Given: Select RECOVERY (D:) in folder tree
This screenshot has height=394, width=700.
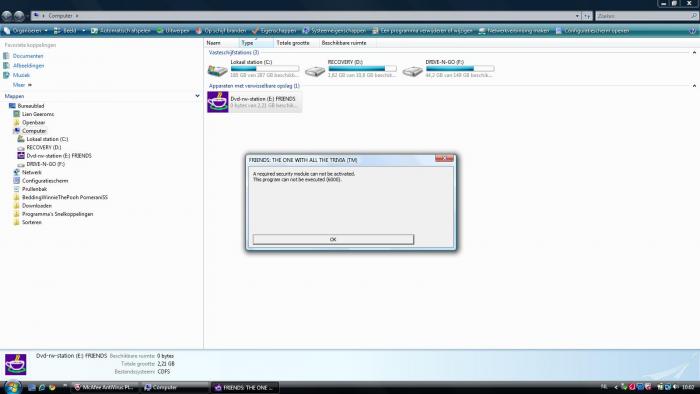Looking at the screenshot, I should click(44, 147).
